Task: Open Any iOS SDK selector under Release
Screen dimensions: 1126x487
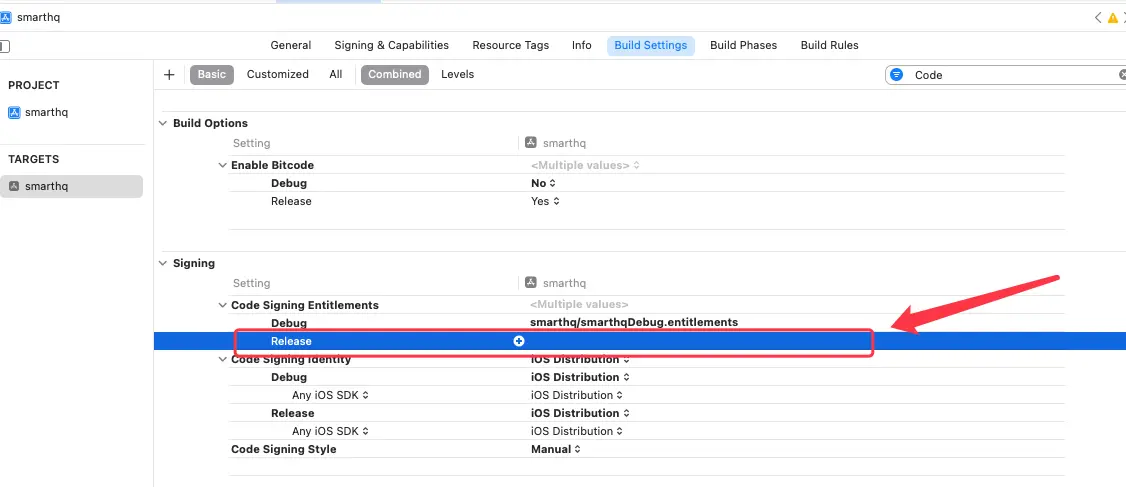Action: coord(330,431)
